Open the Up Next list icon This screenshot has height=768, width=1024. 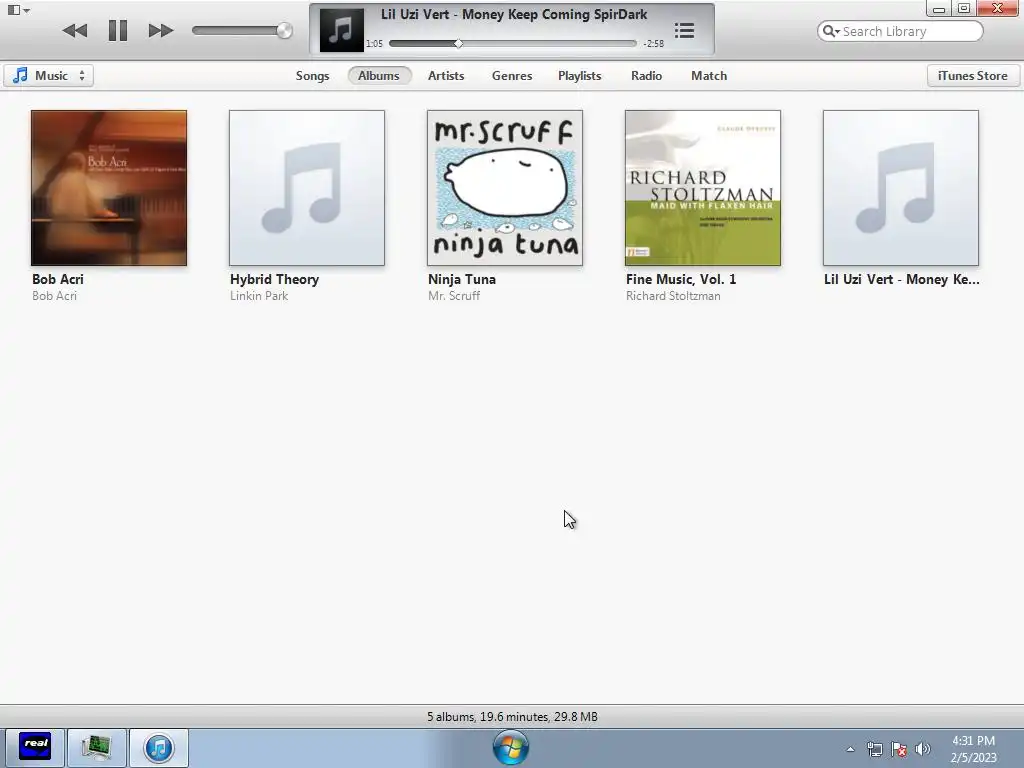684,31
